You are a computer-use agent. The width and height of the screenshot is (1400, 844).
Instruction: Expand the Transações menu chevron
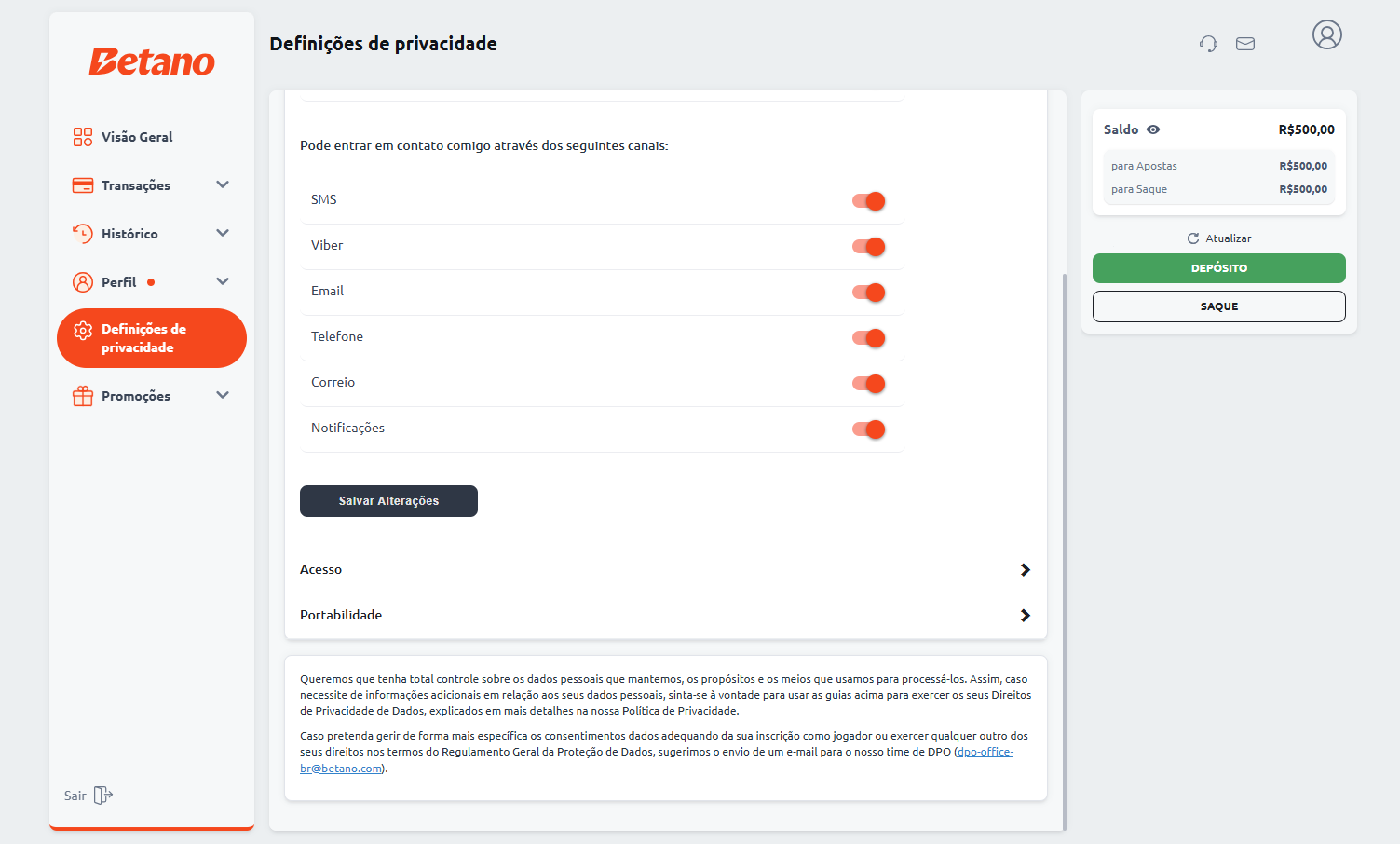coord(223,185)
